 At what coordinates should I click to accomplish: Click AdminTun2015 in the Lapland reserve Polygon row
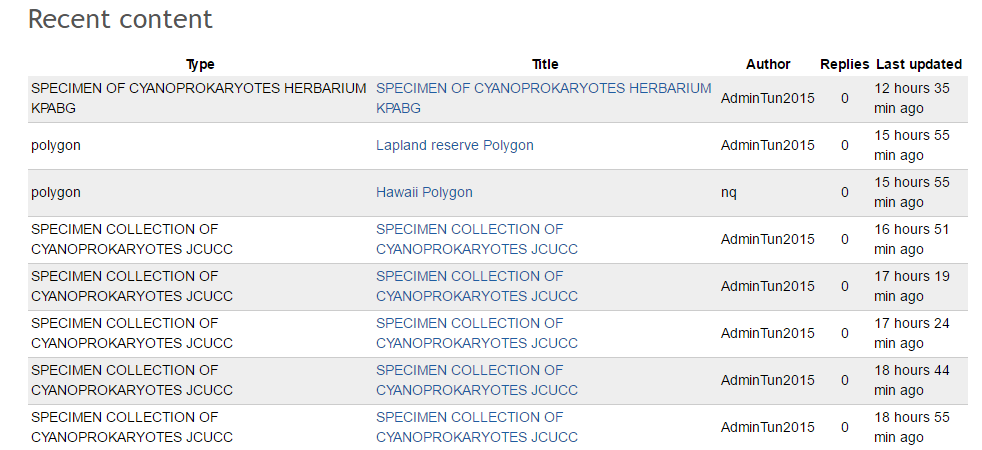pyautogui.click(x=767, y=145)
